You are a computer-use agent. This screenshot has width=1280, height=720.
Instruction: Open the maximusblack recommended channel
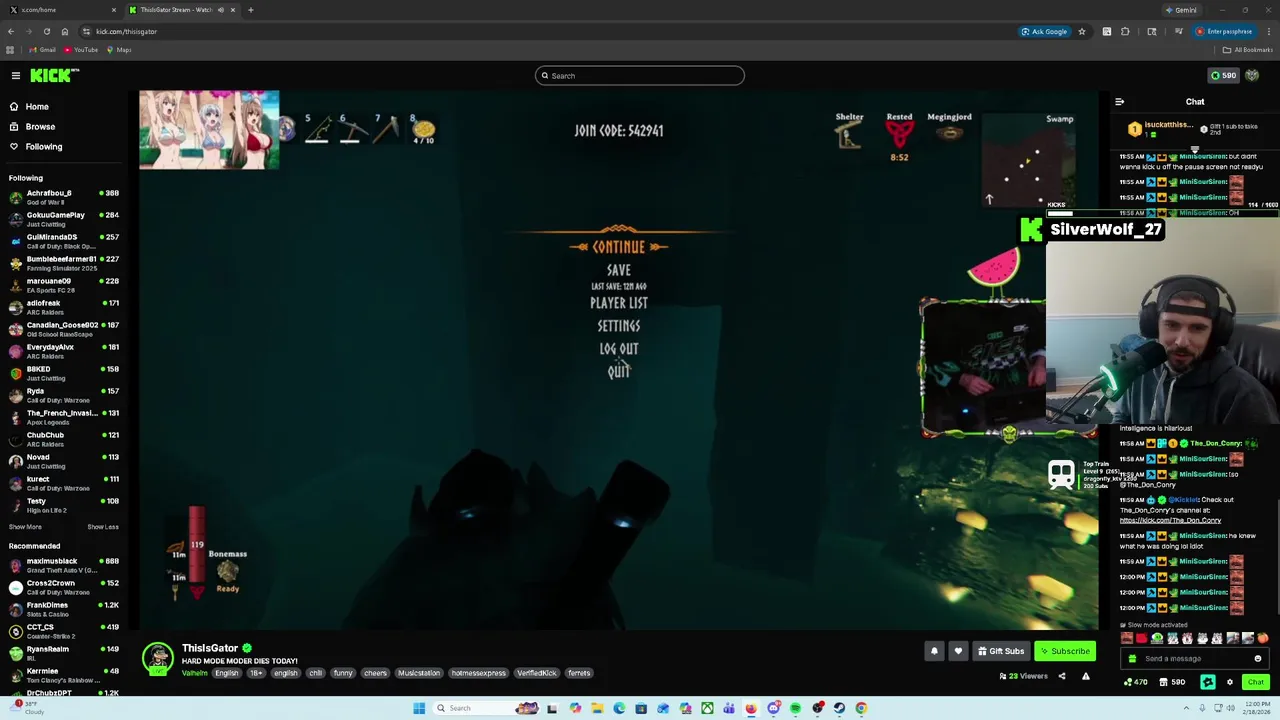[x=62, y=565]
